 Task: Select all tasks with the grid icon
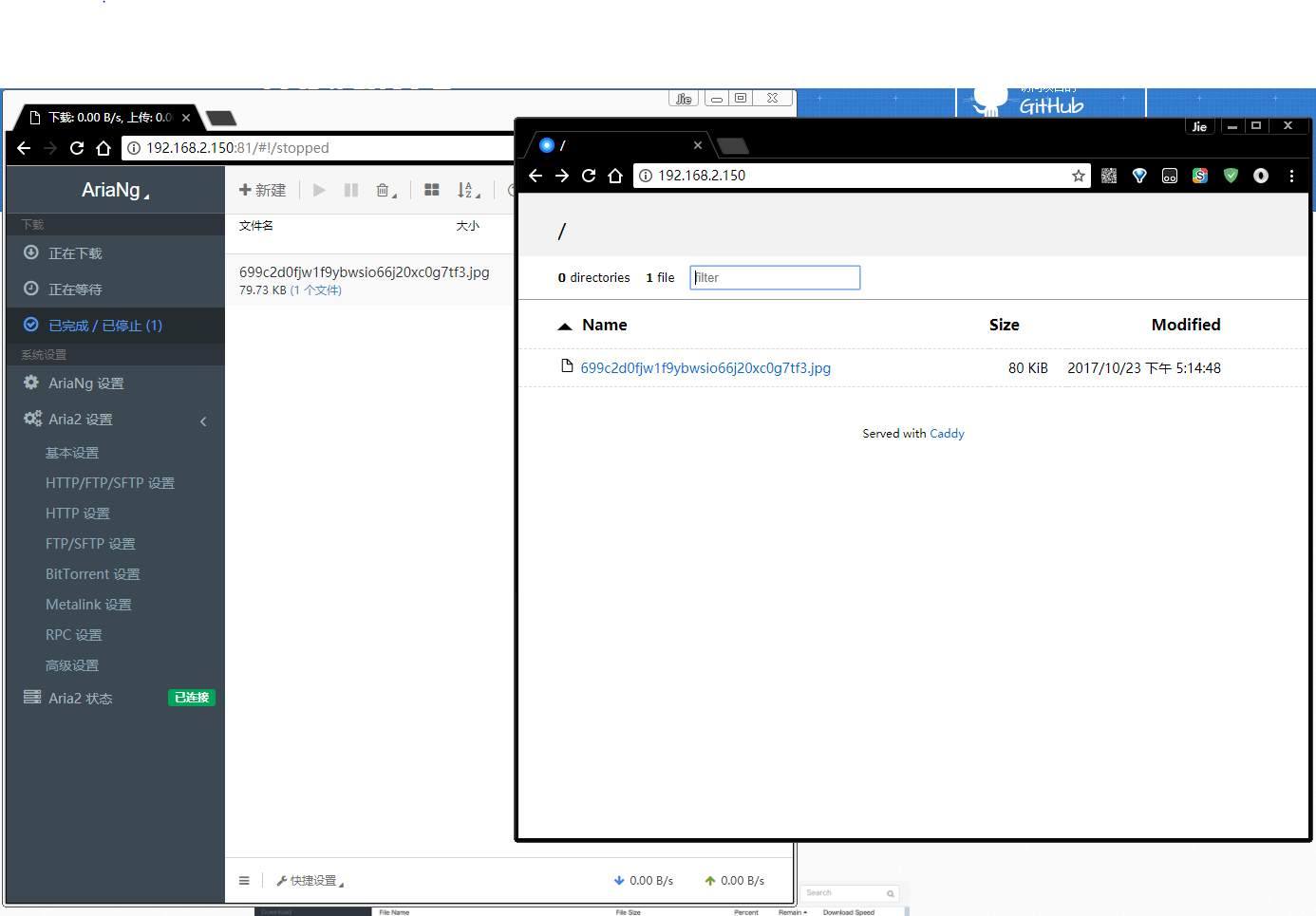click(x=432, y=190)
